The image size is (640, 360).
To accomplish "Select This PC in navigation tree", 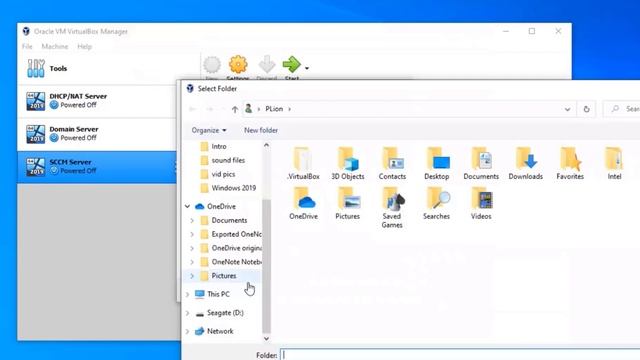I will [218, 294].
